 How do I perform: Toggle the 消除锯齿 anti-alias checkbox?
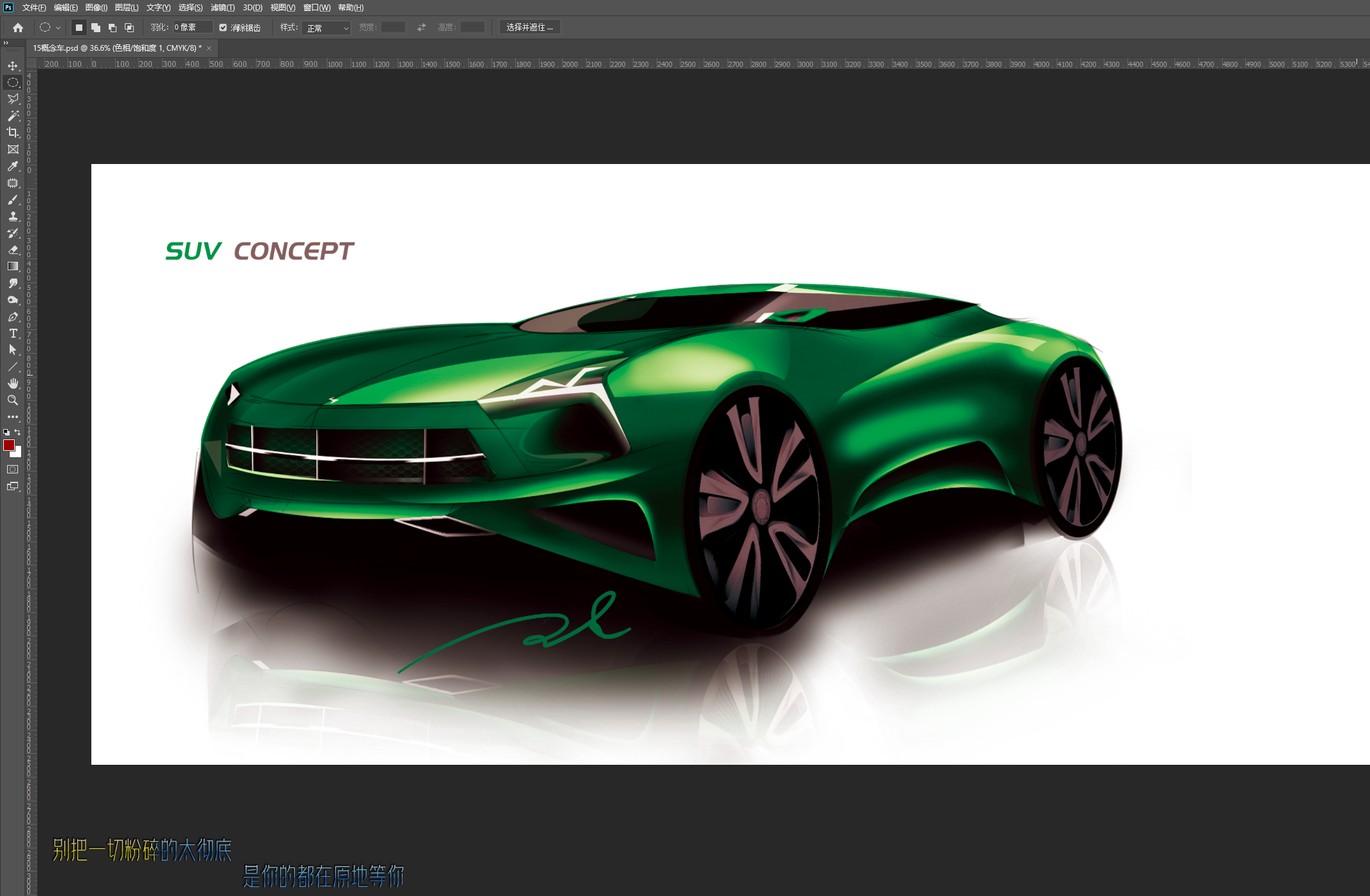(223, 28)
